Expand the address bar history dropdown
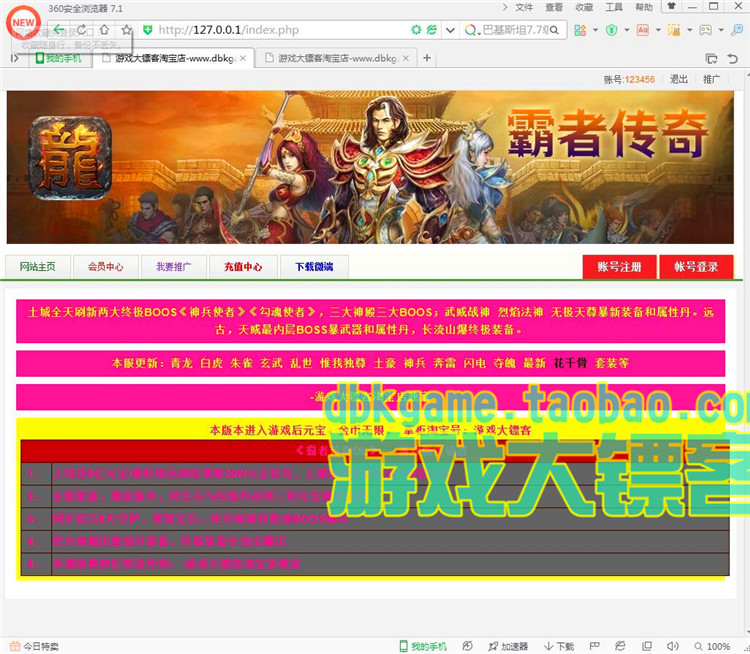750x654 pixels. pos(450,30)
